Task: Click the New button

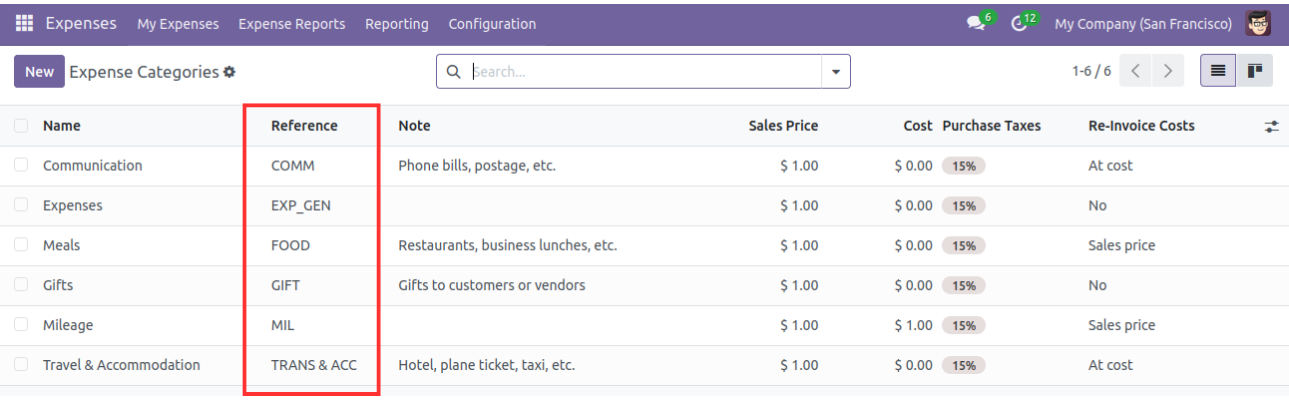Action: [x=39, y=72]
